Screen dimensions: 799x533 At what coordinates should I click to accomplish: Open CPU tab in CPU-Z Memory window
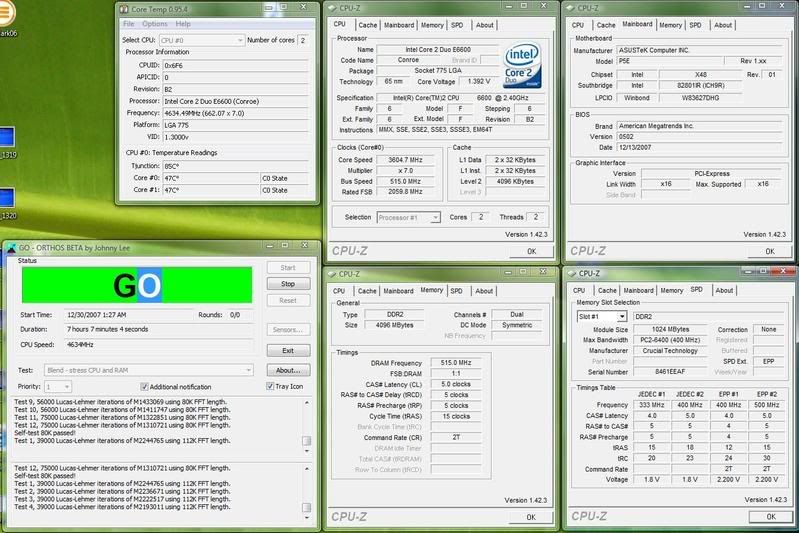click(x=339, y=291)
